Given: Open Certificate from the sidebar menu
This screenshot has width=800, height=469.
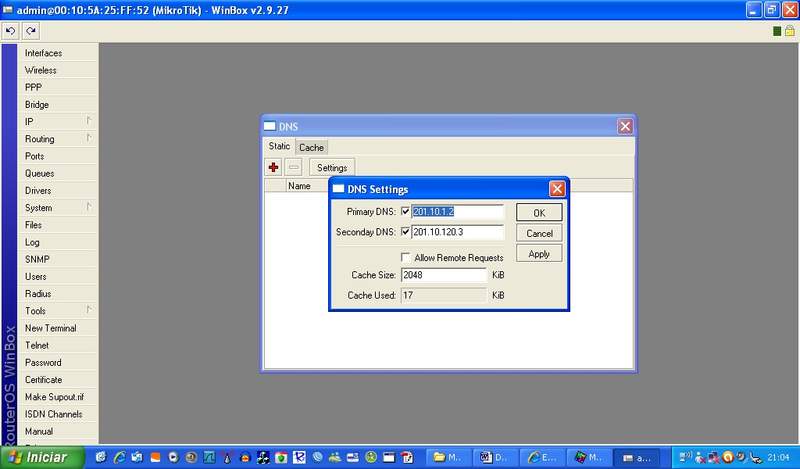Looking at the screenshot, I should pos(57,380).
